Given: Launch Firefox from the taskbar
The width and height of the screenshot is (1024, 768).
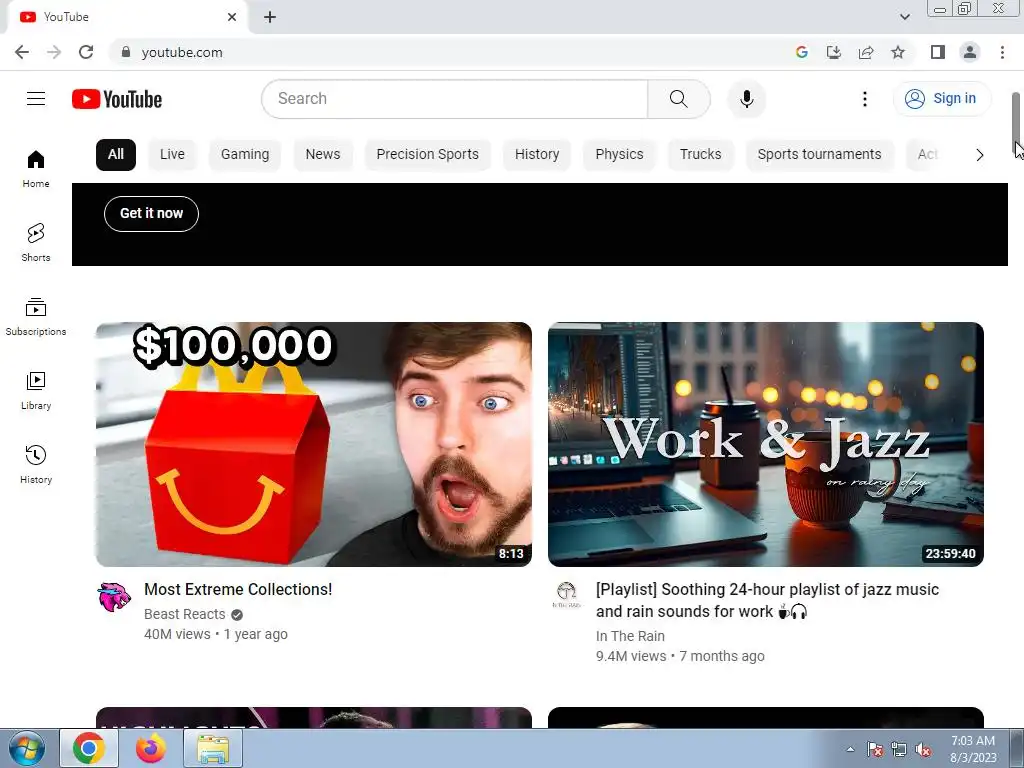Looking at the screenshot, I should point(151,748).
